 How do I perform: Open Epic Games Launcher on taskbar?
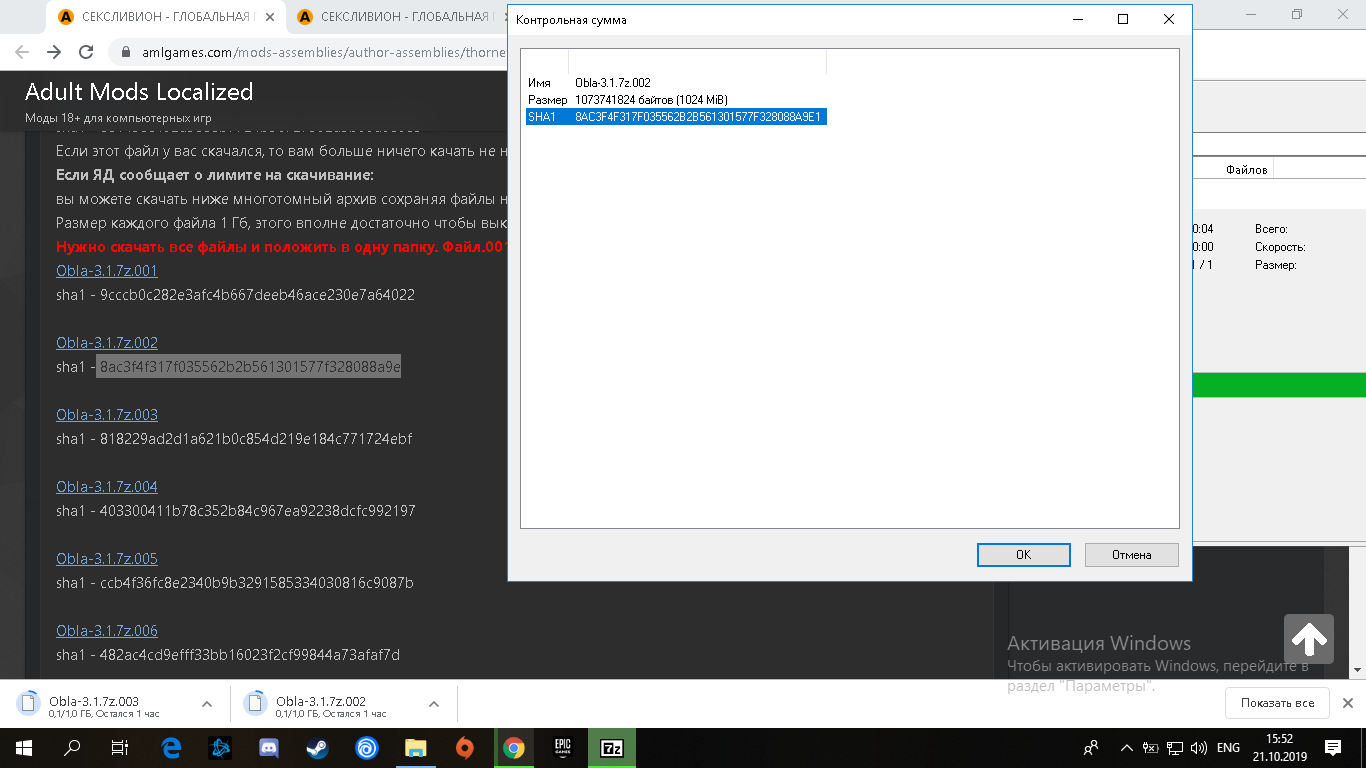[x=562, y=747]
